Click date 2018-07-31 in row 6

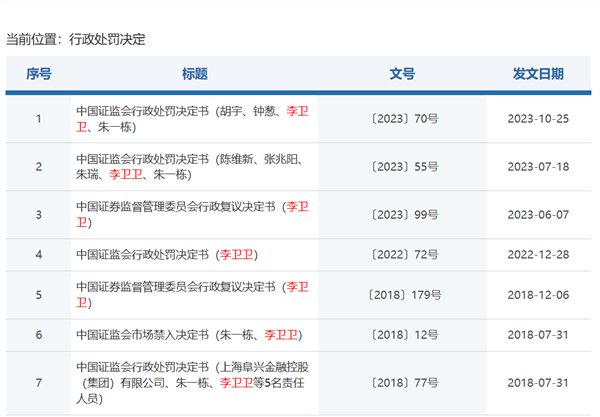[x=538, y=335]
